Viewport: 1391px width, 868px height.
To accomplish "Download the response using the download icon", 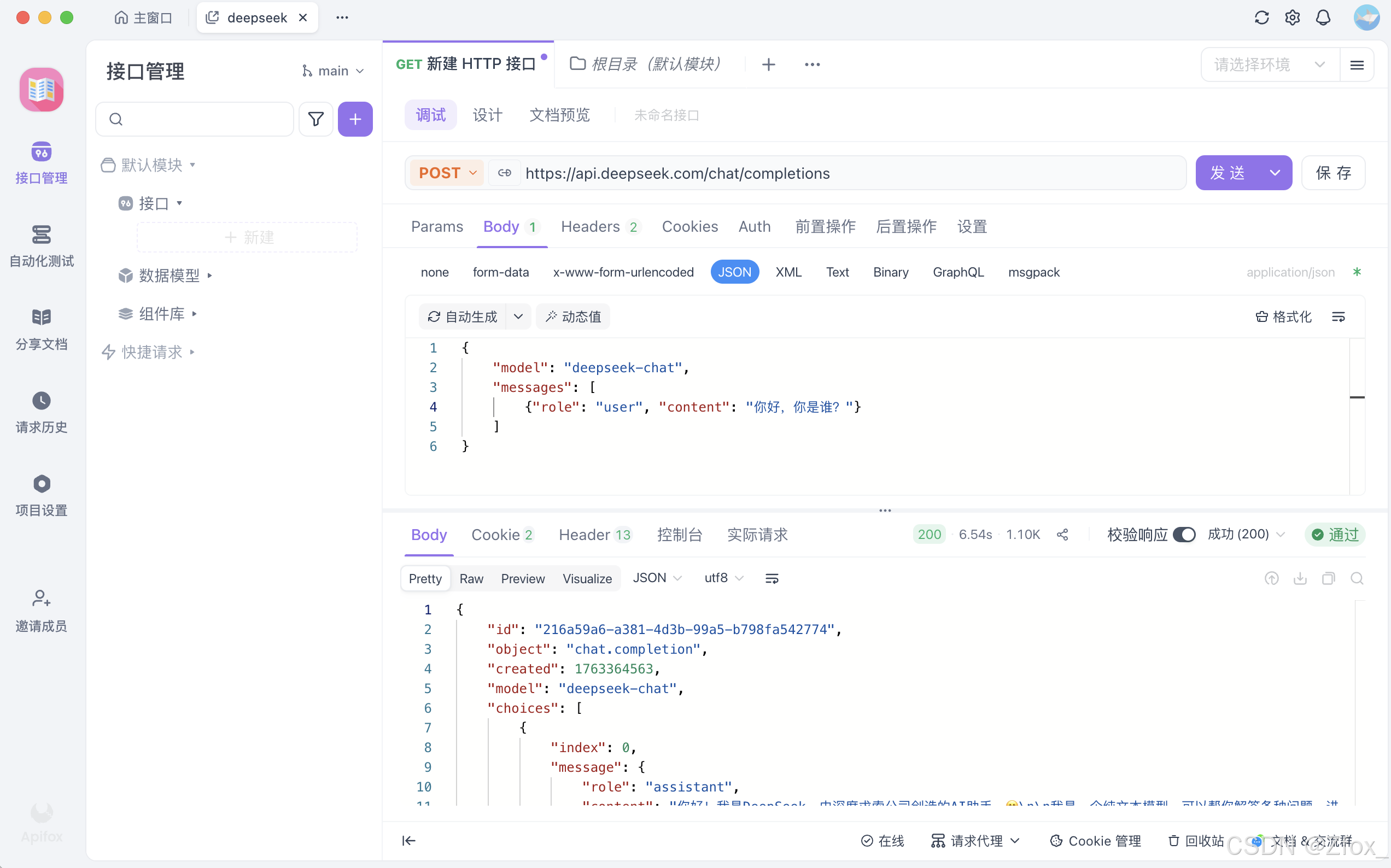I will click(x=1300, y=579).
